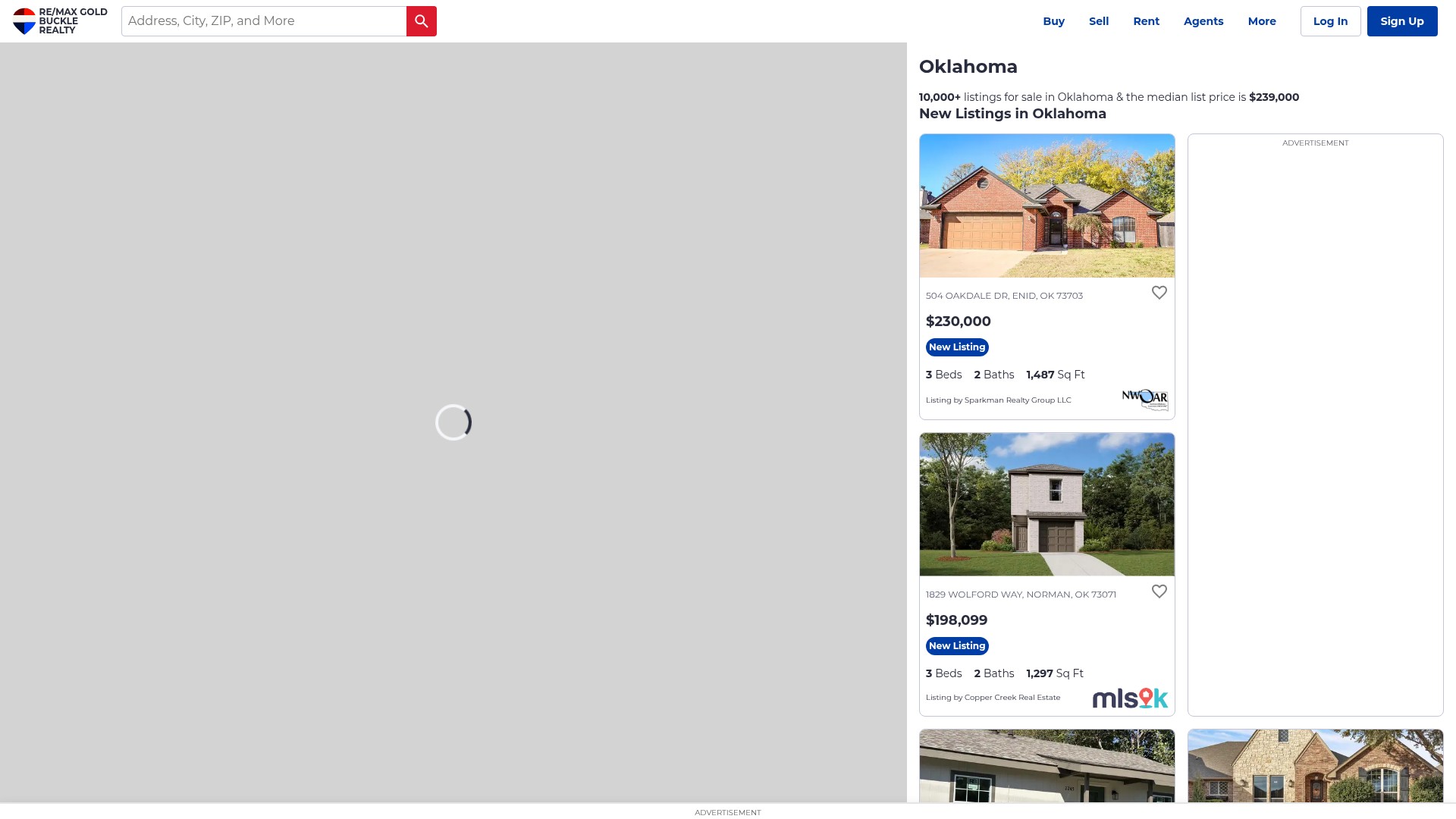Open the 1829 Wolford Way house photo
The width and height of the screenshot is (1456, 819).
point(1047,504)
